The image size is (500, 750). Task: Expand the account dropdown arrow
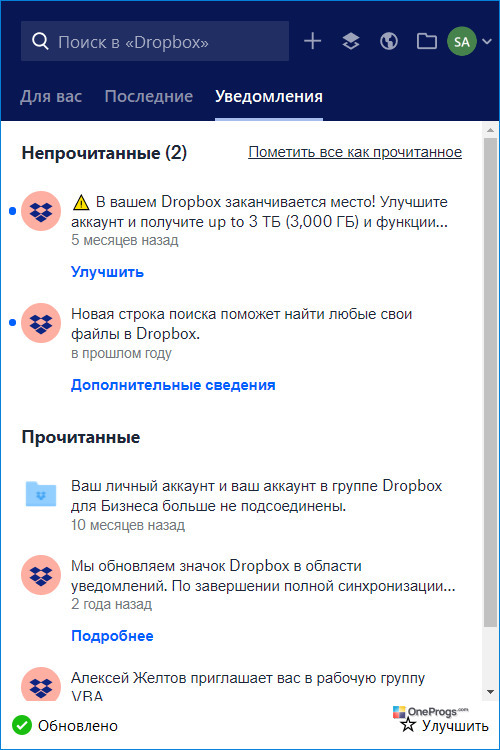pyautogui.click(x=487, y=42)
